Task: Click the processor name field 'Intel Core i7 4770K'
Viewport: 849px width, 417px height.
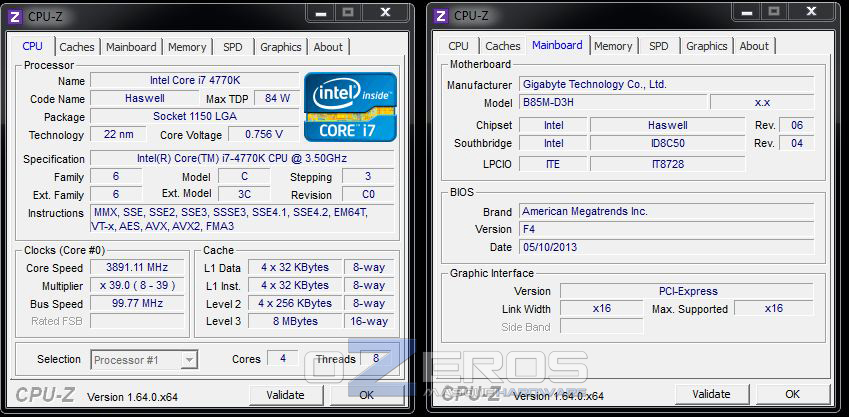Action: tap(194, 80)
